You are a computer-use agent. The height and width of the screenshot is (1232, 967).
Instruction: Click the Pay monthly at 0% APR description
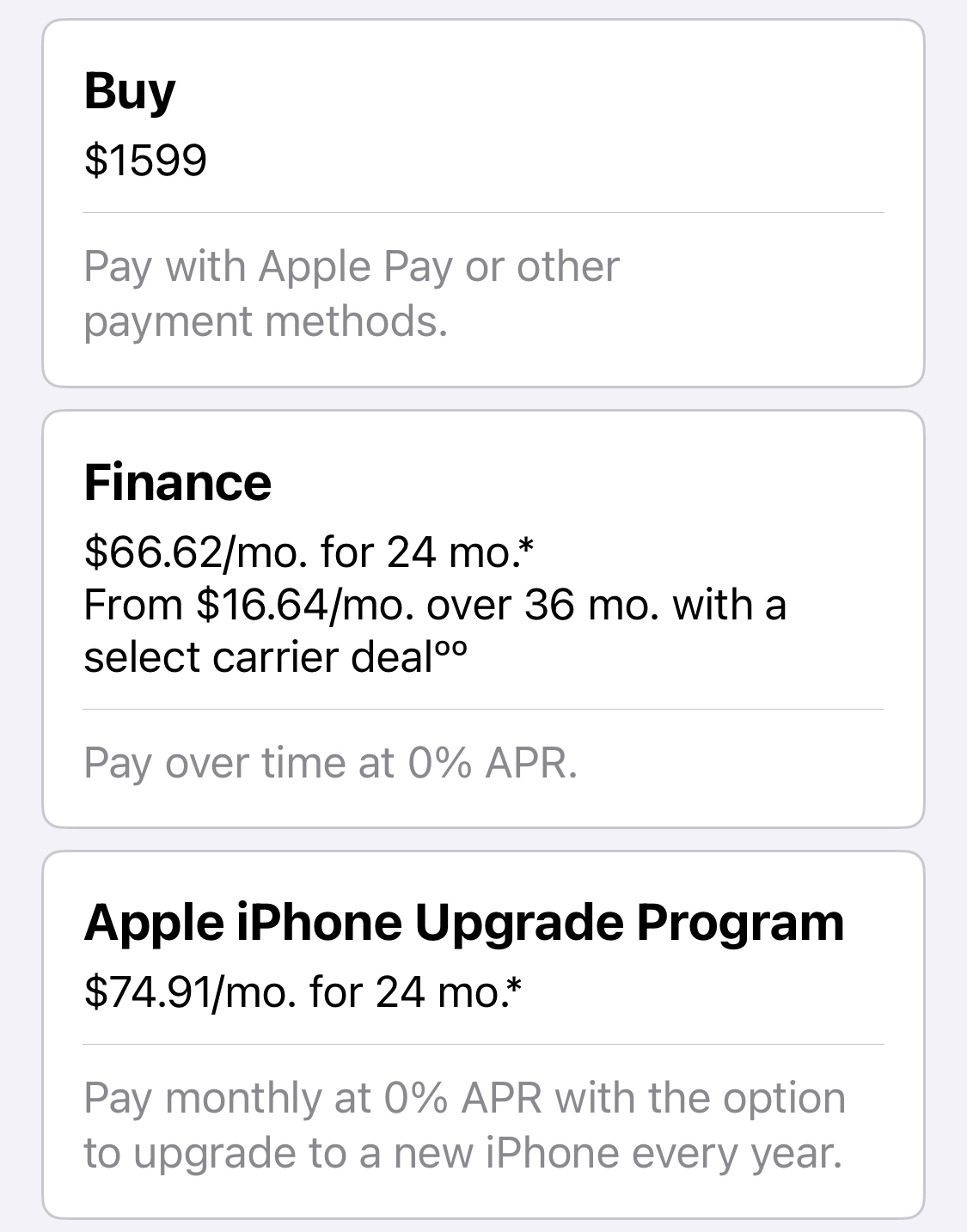click(x=464, y=1098)
